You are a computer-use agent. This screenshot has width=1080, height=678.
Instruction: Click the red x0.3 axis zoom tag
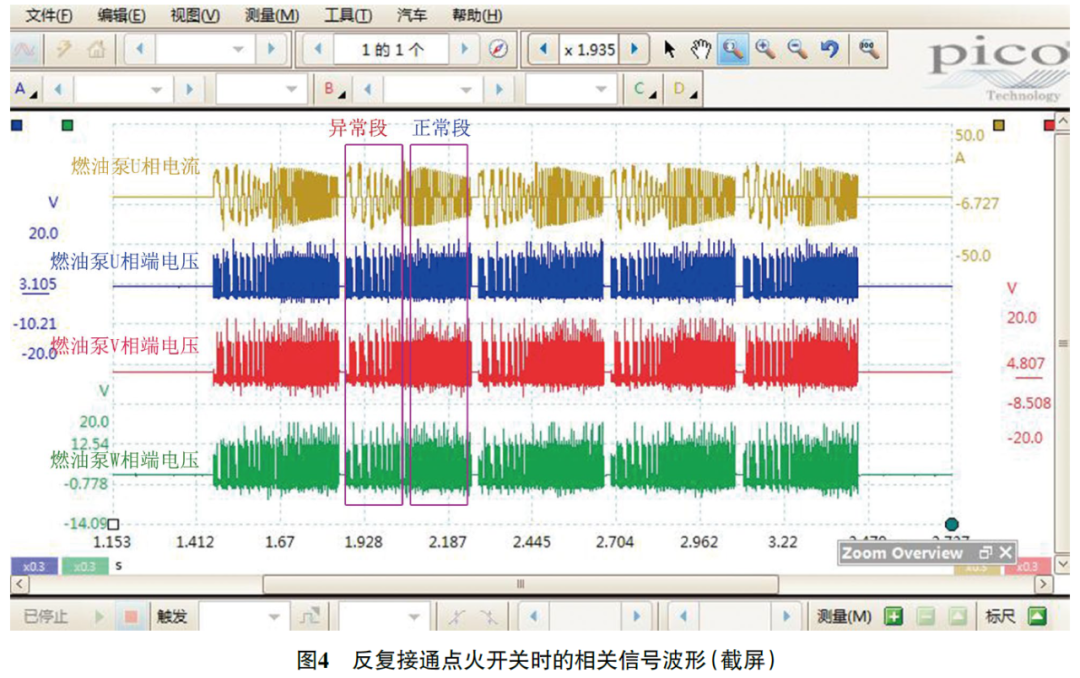1027,566
